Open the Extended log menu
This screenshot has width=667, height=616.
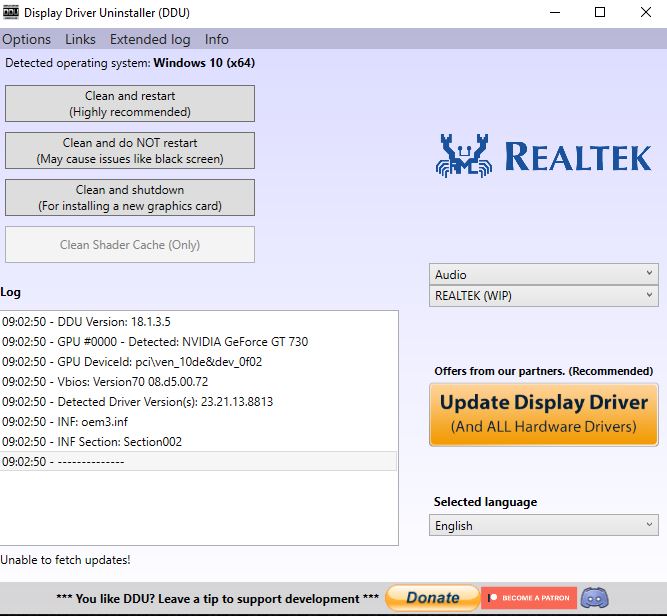coord(150,39)
